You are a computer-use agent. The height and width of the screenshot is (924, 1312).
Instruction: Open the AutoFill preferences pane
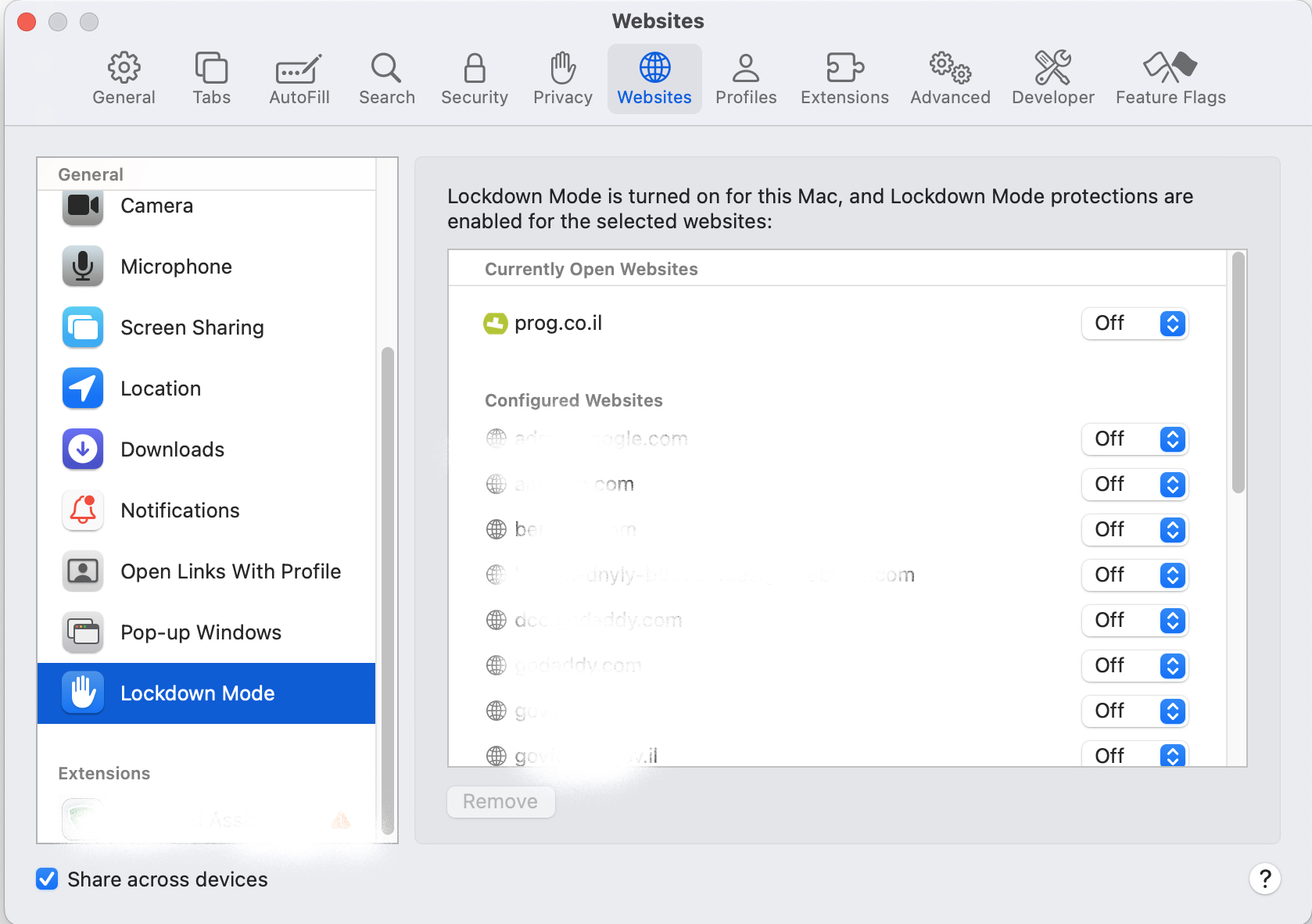point(299,79)
